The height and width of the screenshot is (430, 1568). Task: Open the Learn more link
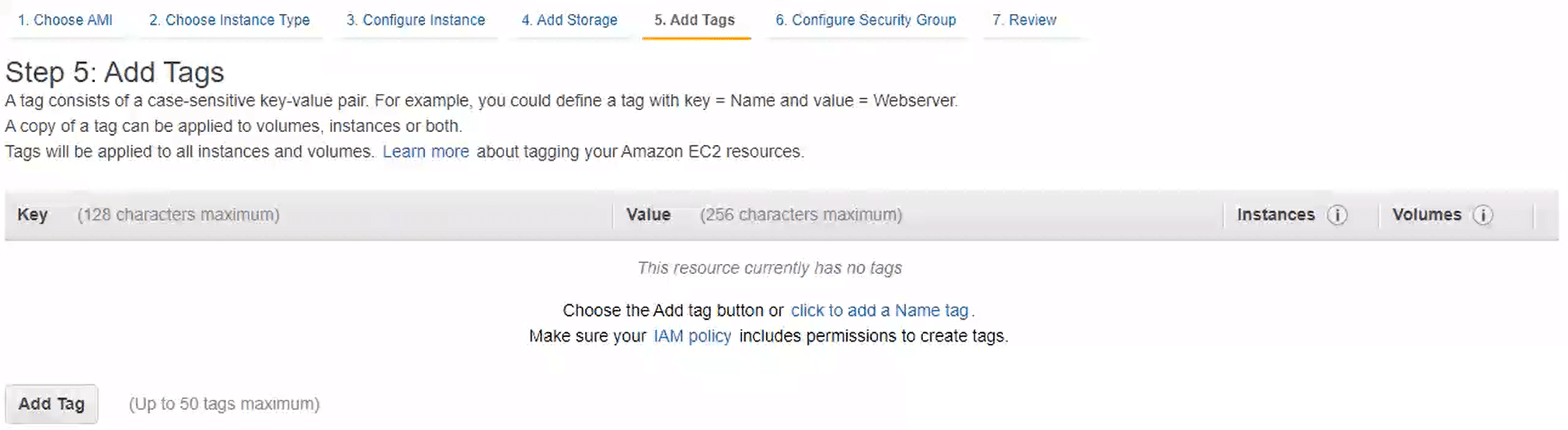(426, 152)
